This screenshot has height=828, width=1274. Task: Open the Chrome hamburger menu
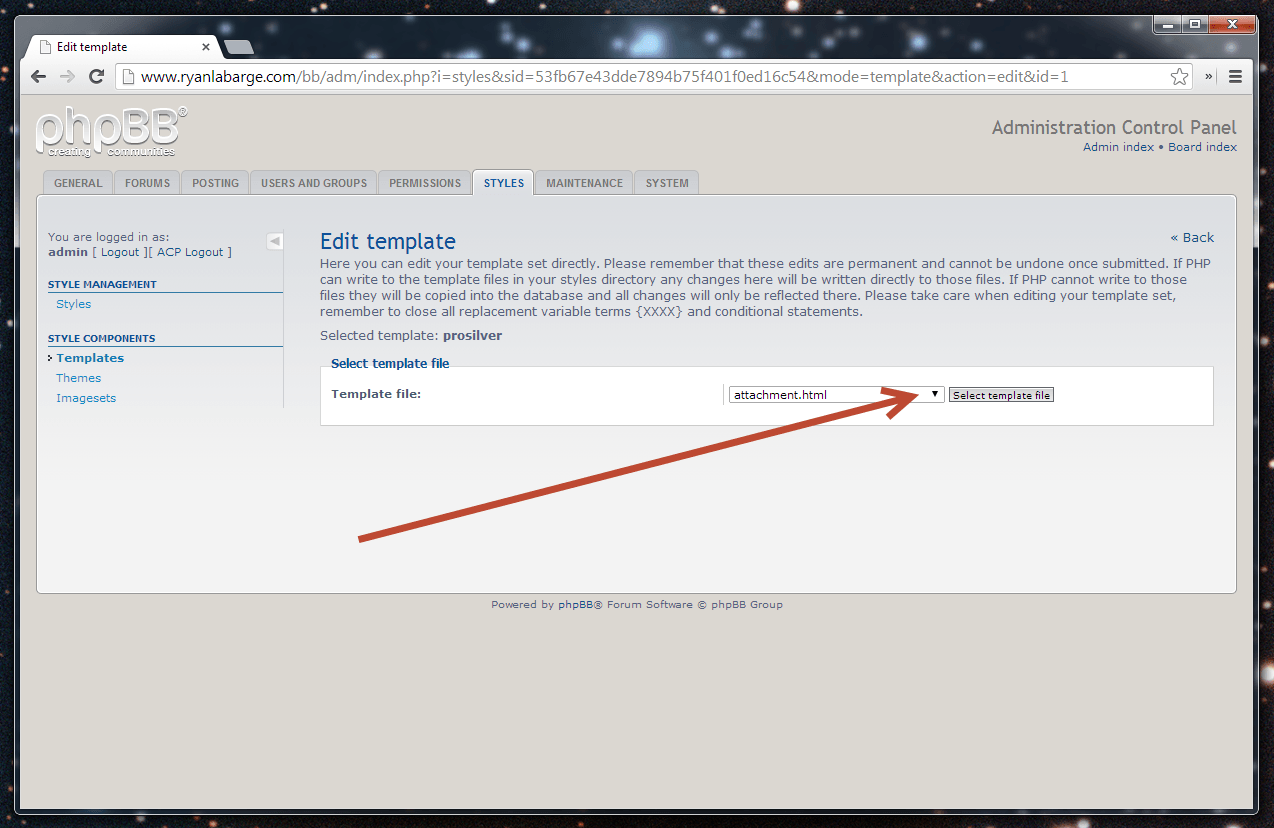1235,77
